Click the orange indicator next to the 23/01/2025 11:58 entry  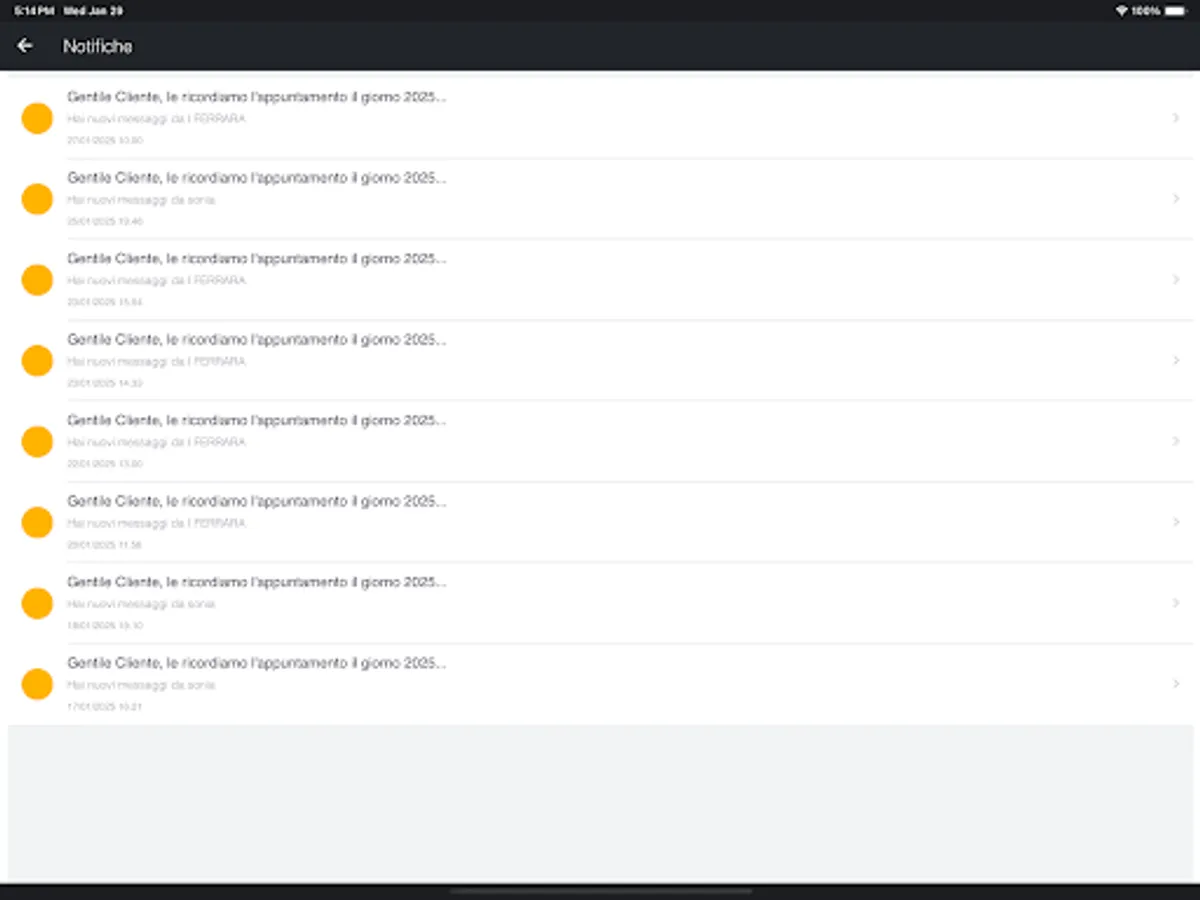coord(37,522)
